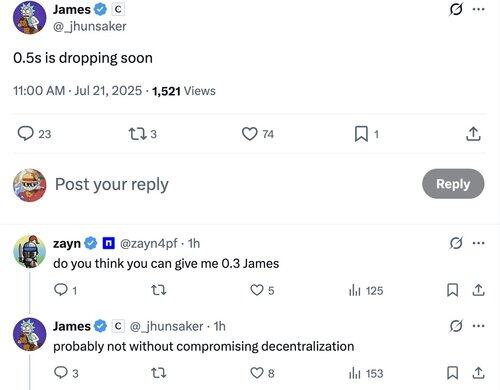View analytics on James's reply showing 153
The height and width of the screenshot is (390, 500).
click(366, 373)
